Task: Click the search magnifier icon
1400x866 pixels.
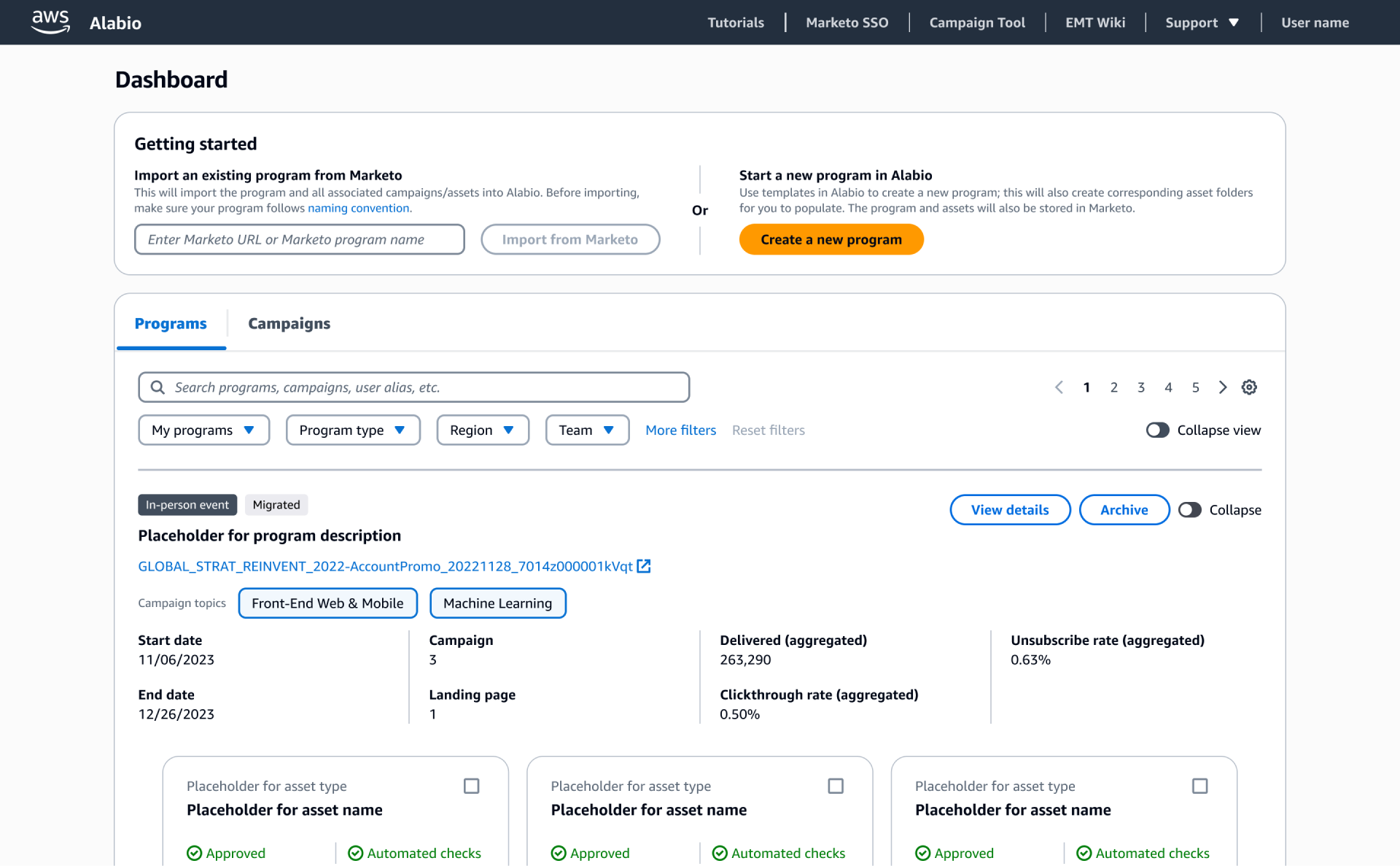Action: (157, 387)
